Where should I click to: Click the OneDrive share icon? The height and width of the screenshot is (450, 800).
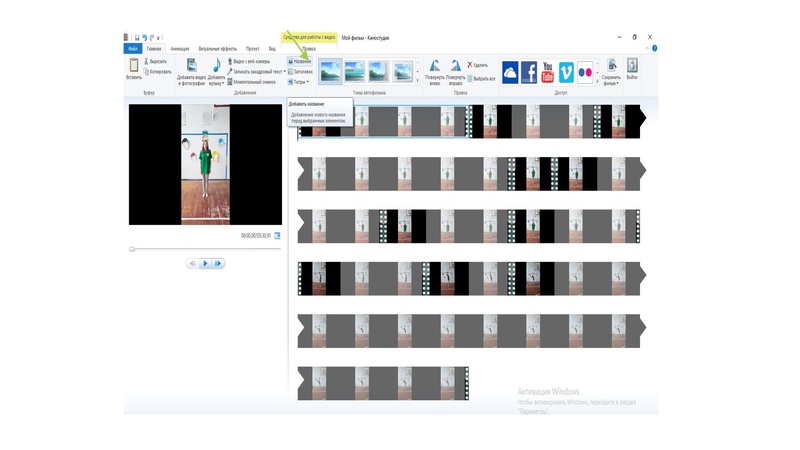[510, 72]
